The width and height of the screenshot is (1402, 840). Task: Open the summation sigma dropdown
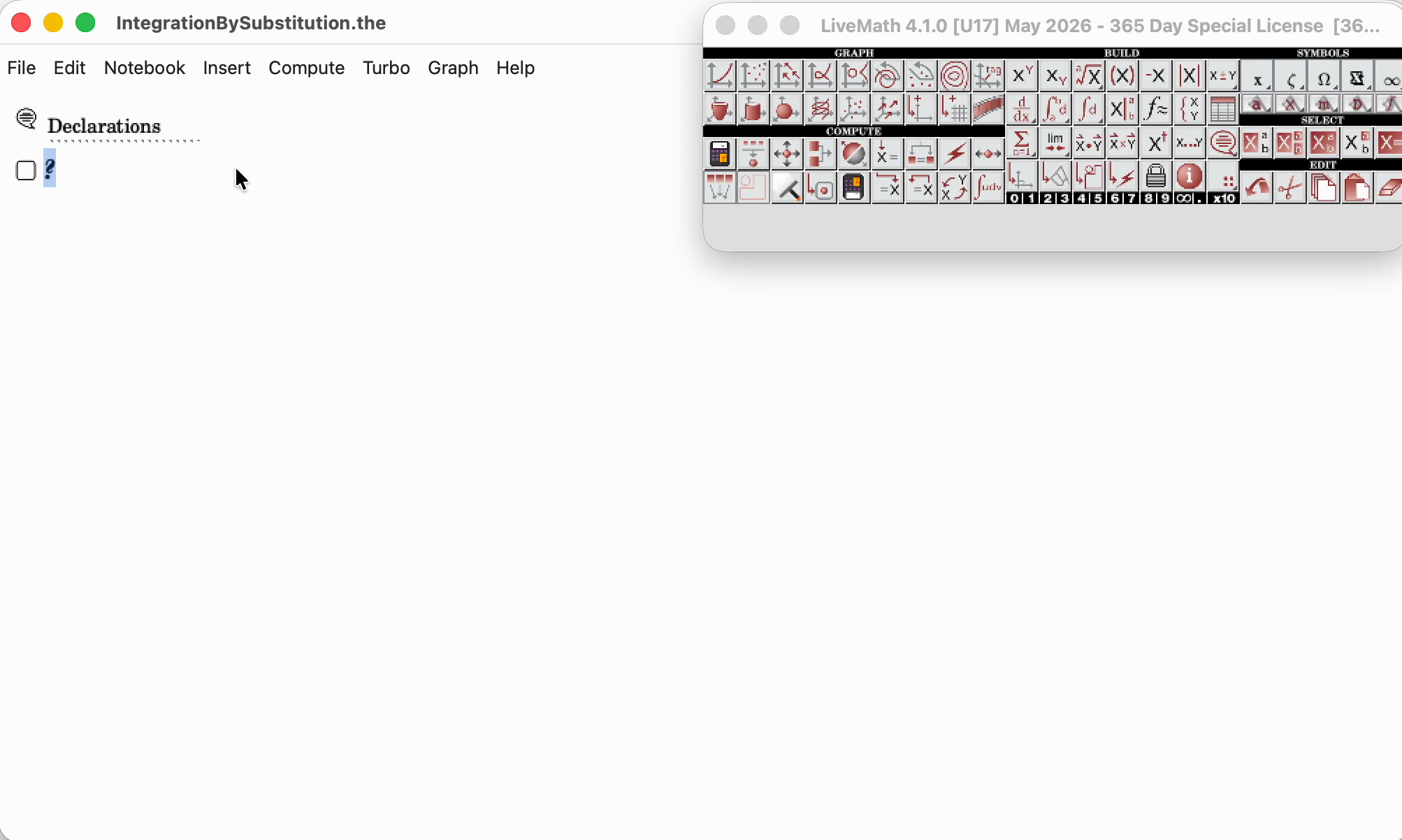coord(1022,143)
